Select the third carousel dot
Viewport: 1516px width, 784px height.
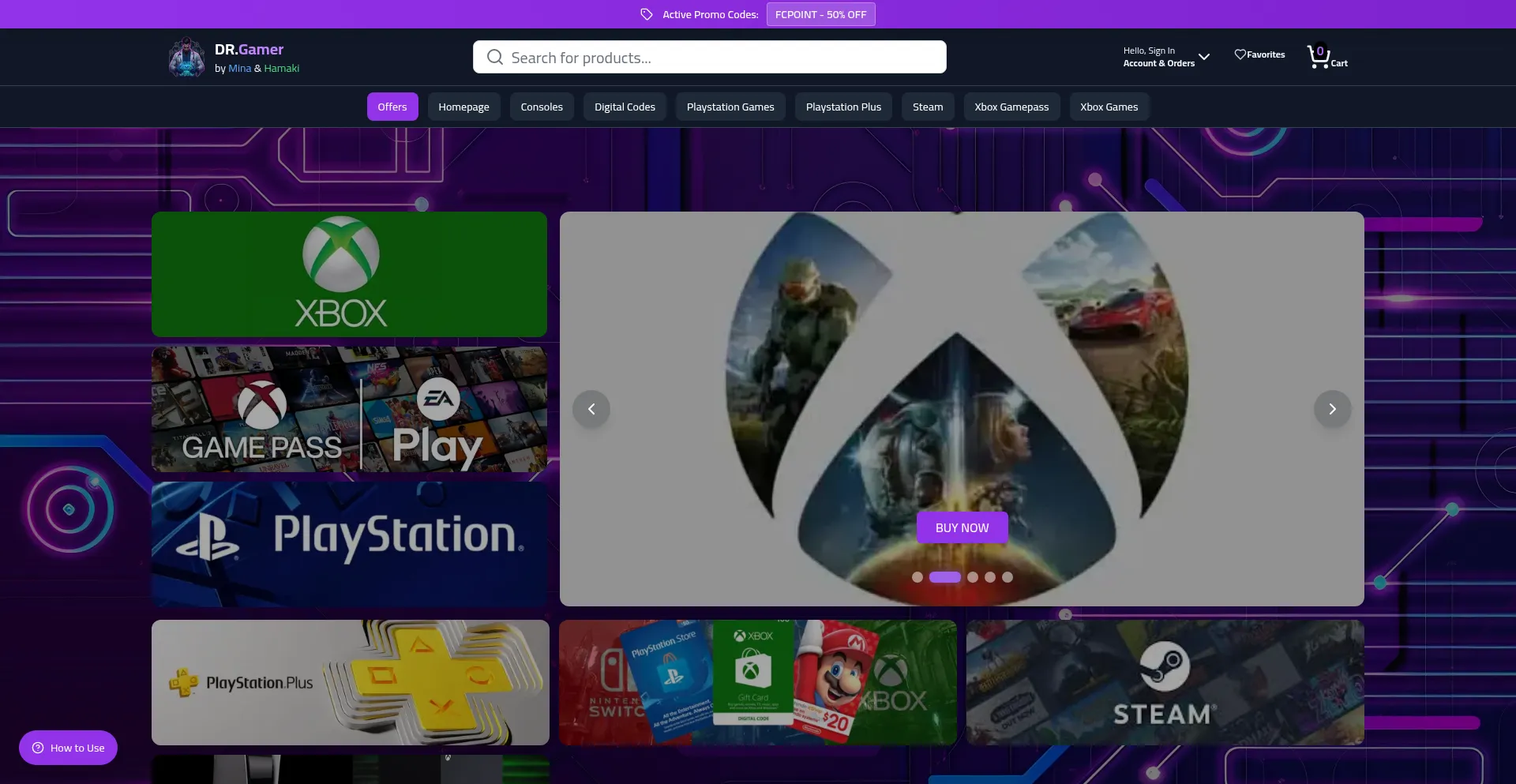tap(973, 577)
